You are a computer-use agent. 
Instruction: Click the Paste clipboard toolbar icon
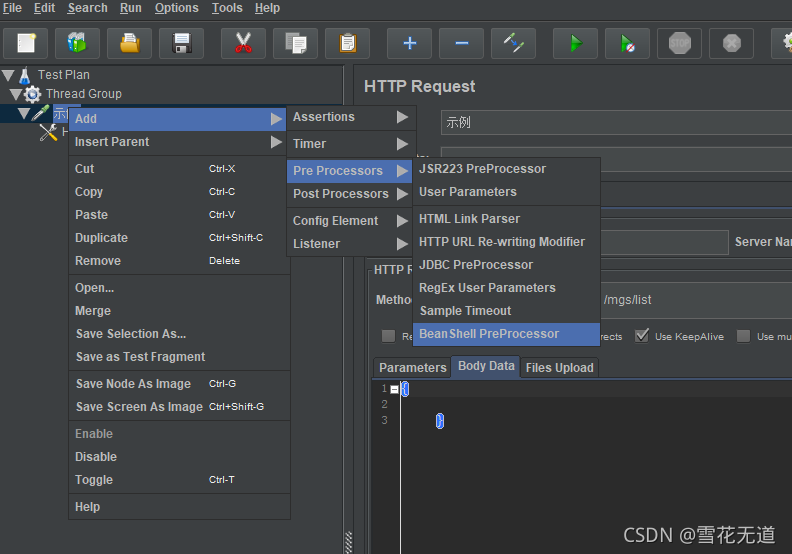click(x=348, y=43)
